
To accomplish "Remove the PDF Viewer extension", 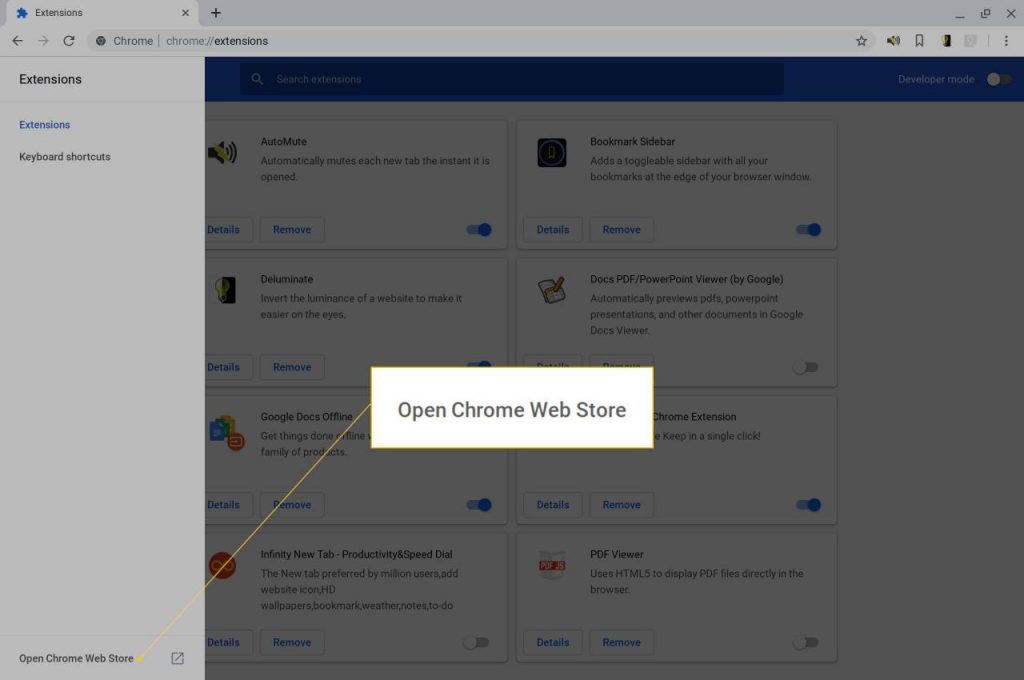I will tap(621, 642).
